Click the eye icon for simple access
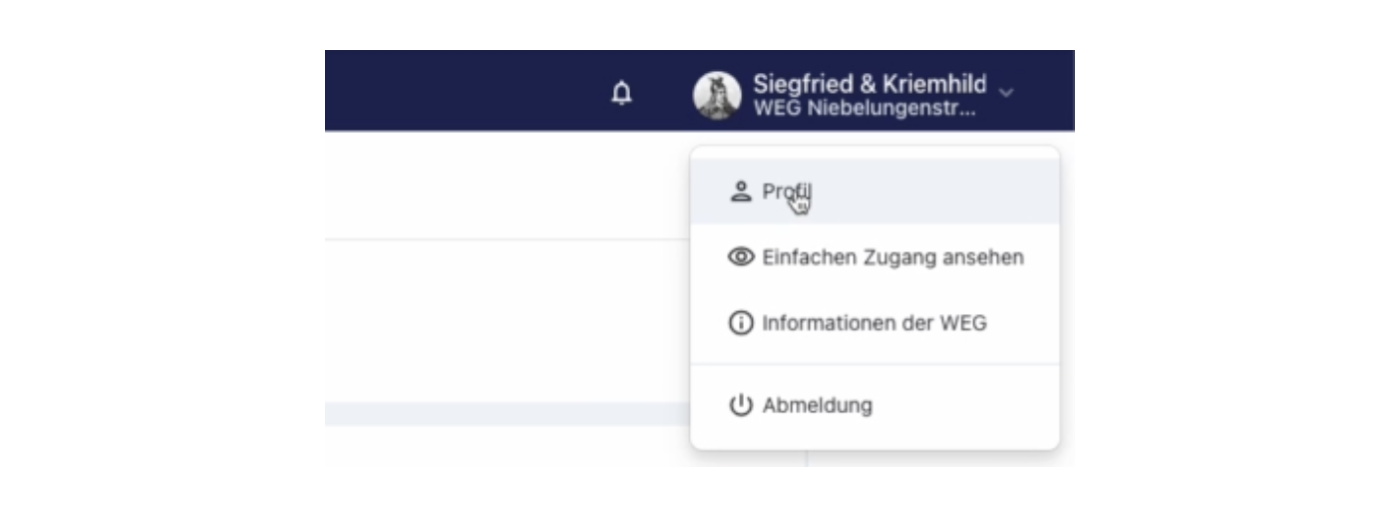 740,257
